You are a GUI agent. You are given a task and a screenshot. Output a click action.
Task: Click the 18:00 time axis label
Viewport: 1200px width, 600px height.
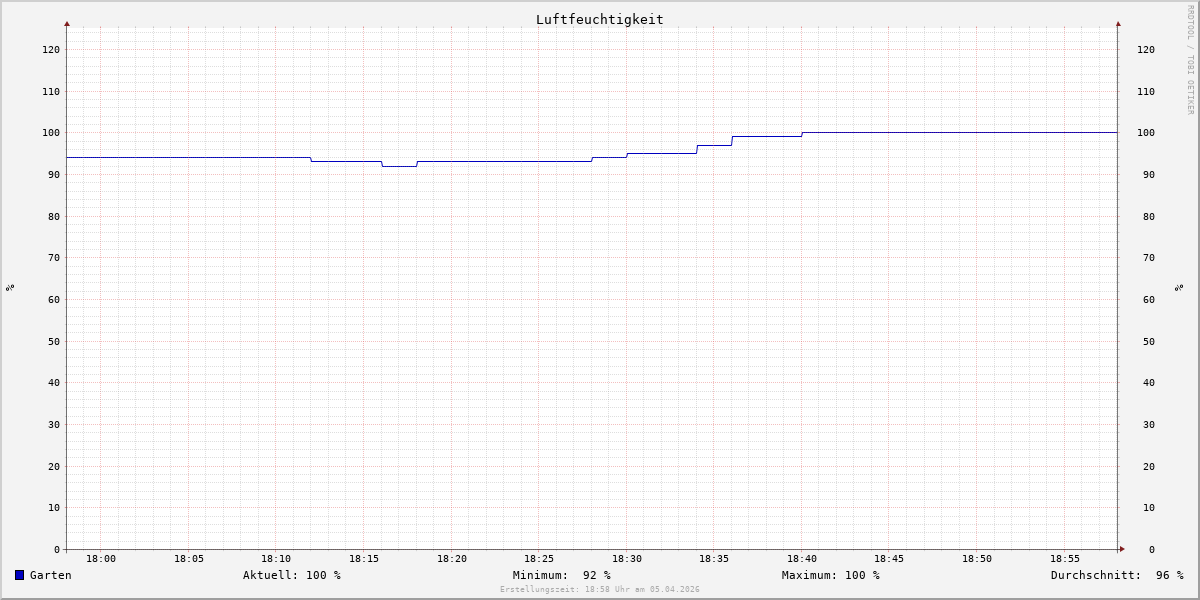click(x=101, y=559)
